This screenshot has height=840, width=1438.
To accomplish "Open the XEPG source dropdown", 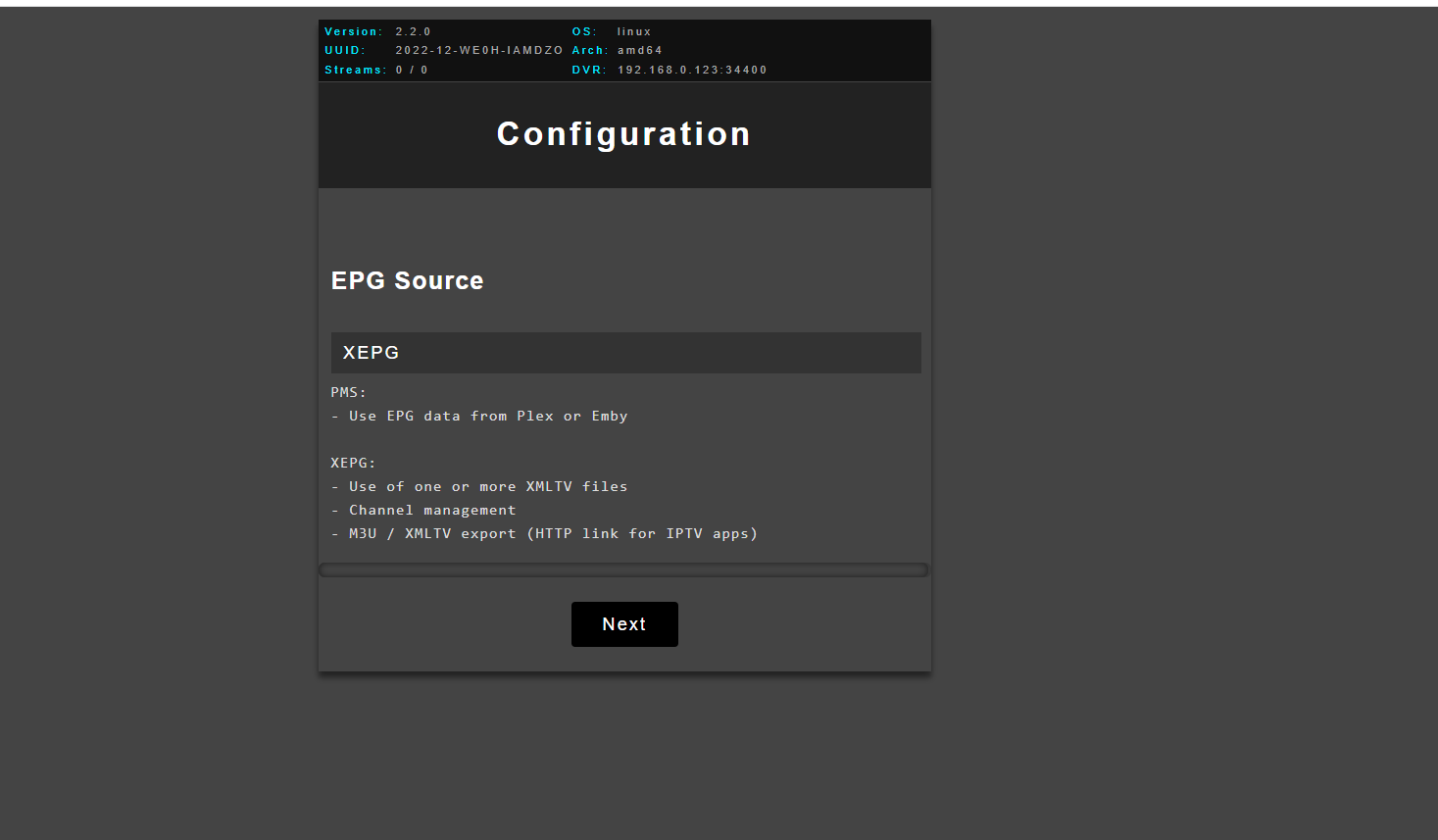I will pos(625,353).
